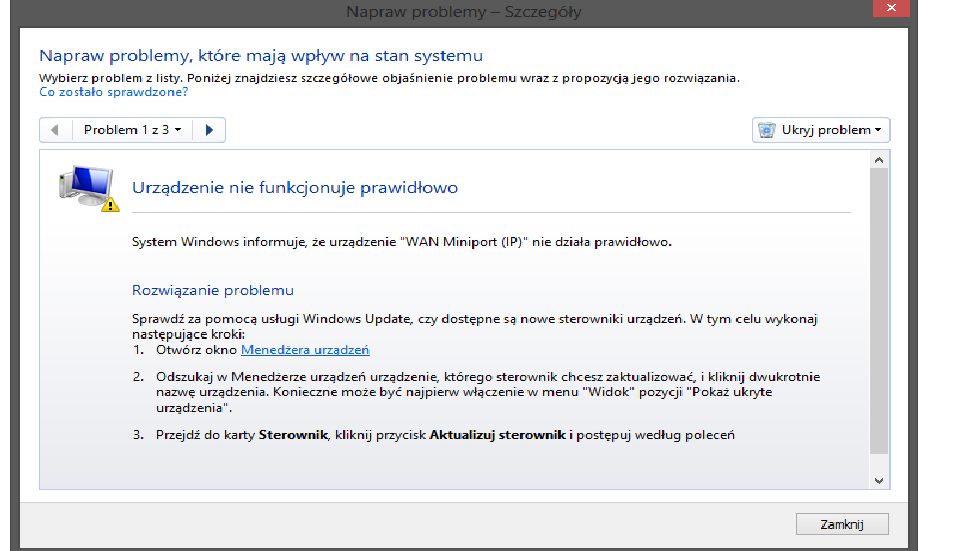The width and height of the screenshot is (960, 551).
Task: Click the 'Zamknij' button
Action: point(842,524)
